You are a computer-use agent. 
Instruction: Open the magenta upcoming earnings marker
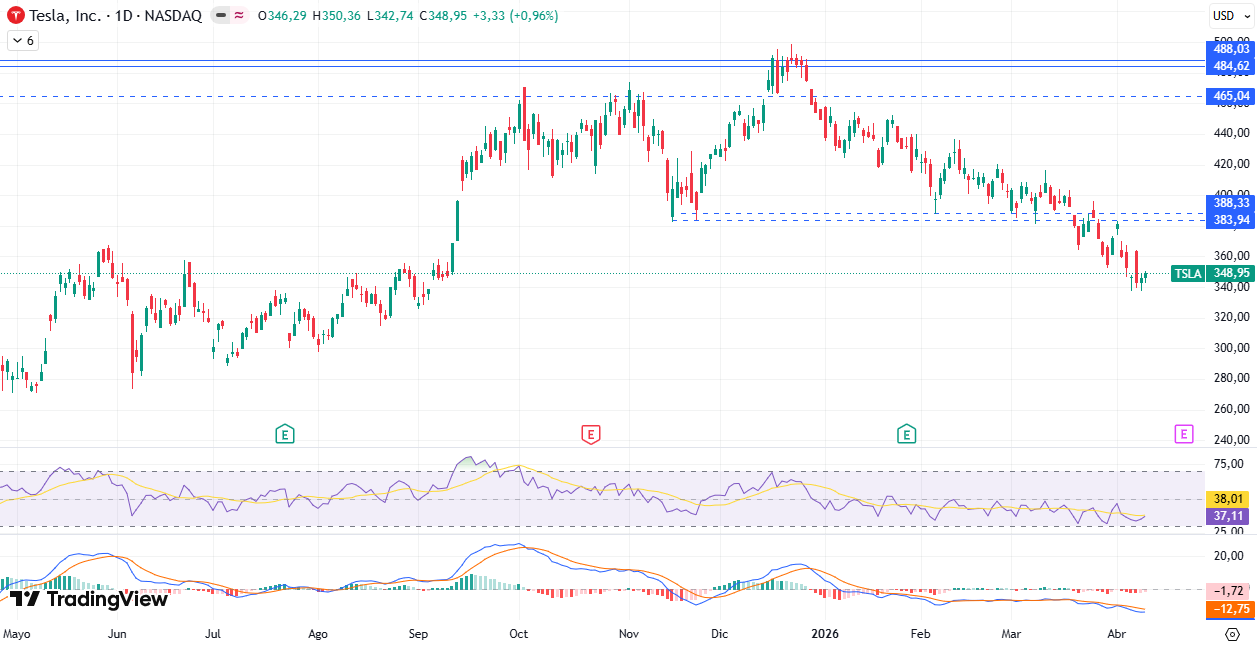coord(1183,434)
